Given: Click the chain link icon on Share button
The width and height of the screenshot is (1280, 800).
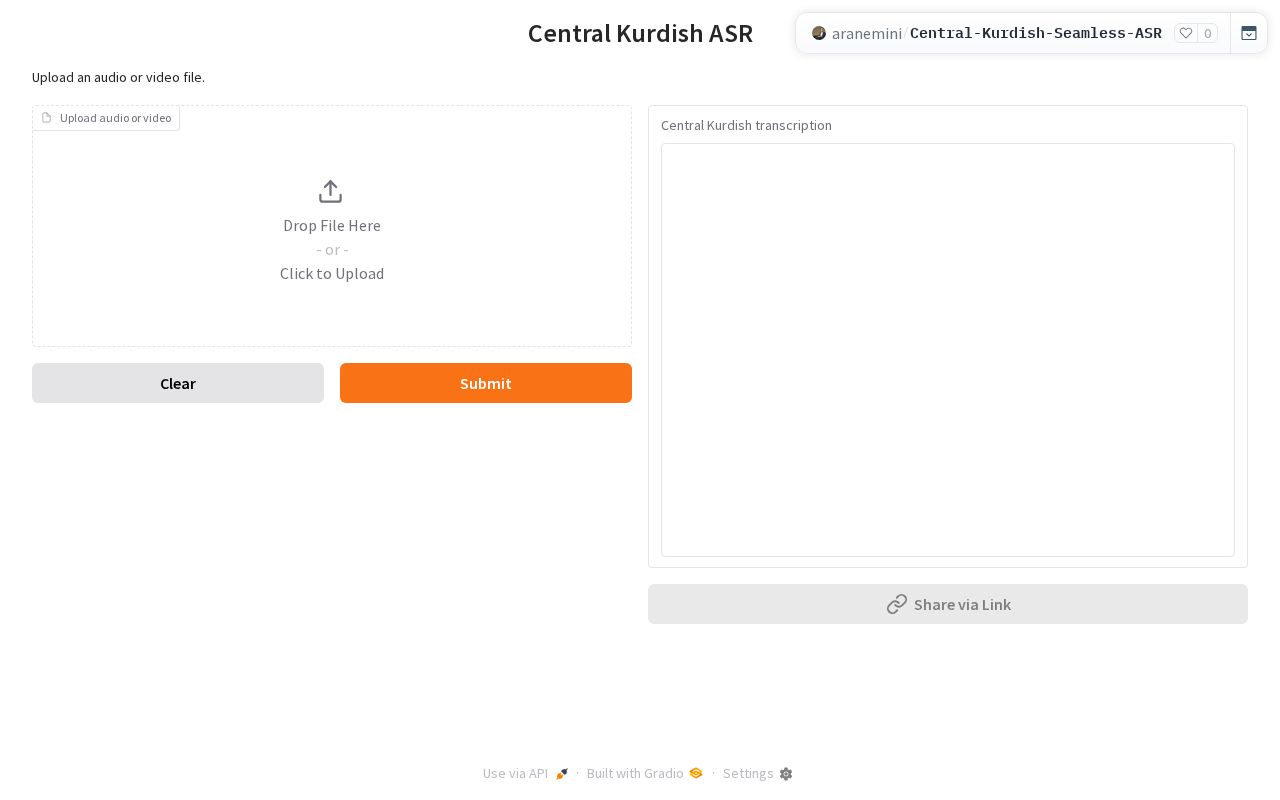Looking at the screenshot, I should 897,604.
